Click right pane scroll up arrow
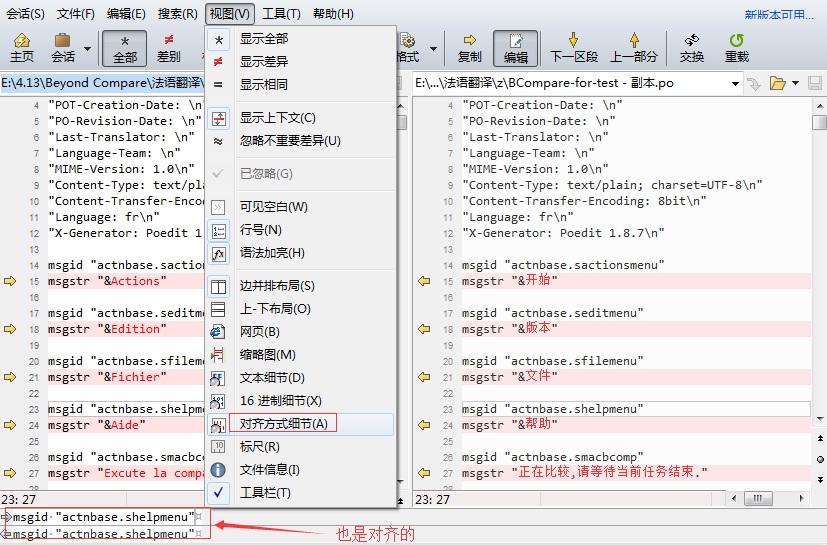Image resolution: width=827 pixels, height=545 pixels. click(x=820, y=106)
